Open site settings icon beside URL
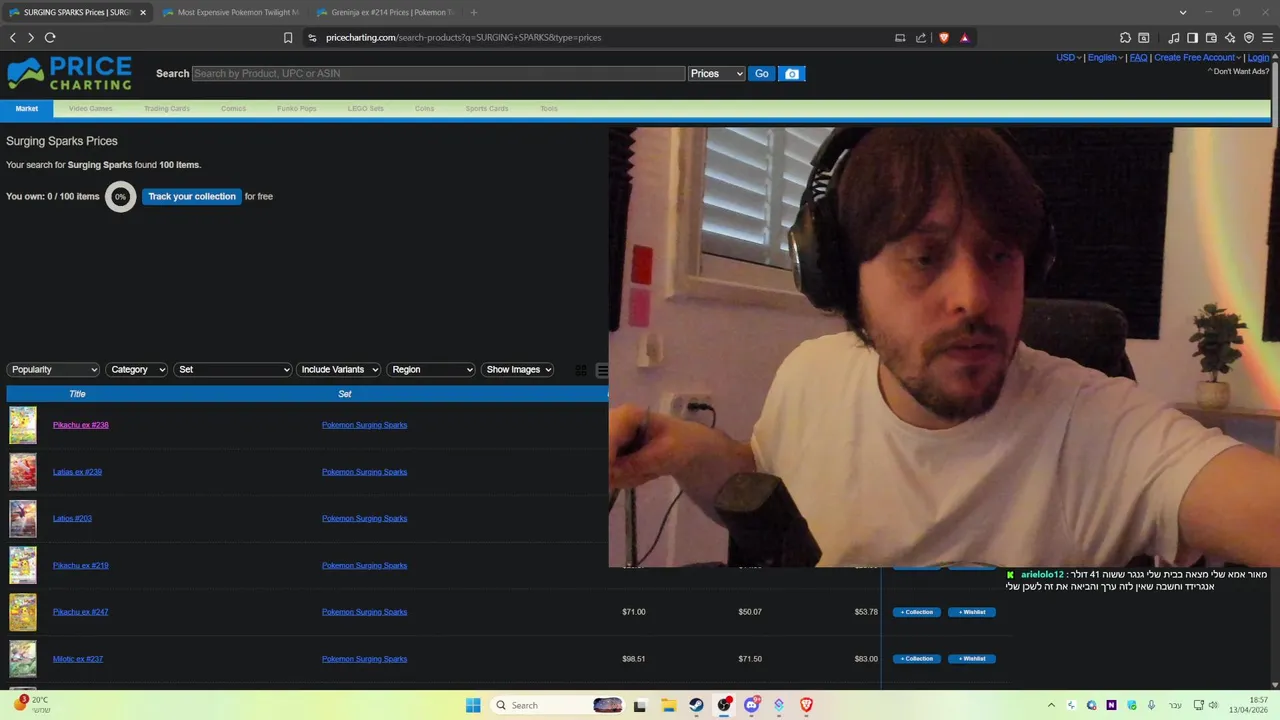This screenshot has width=1280, height=720. tap(312, 38)
